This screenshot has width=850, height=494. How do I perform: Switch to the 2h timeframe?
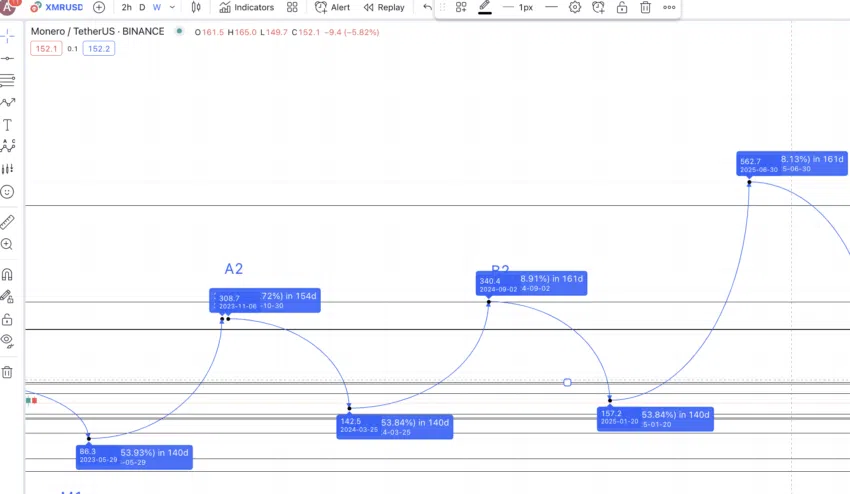pos(126,7)
